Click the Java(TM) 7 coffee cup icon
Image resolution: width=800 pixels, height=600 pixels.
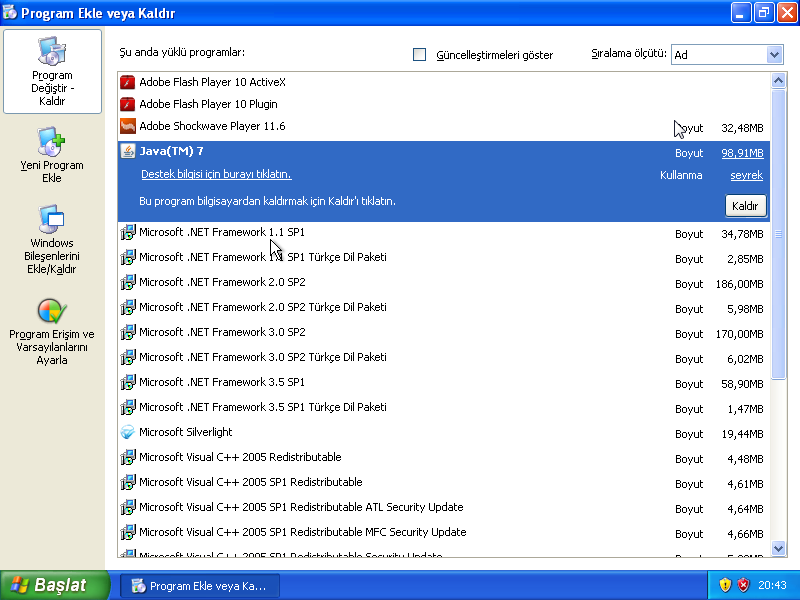(128, 151)
